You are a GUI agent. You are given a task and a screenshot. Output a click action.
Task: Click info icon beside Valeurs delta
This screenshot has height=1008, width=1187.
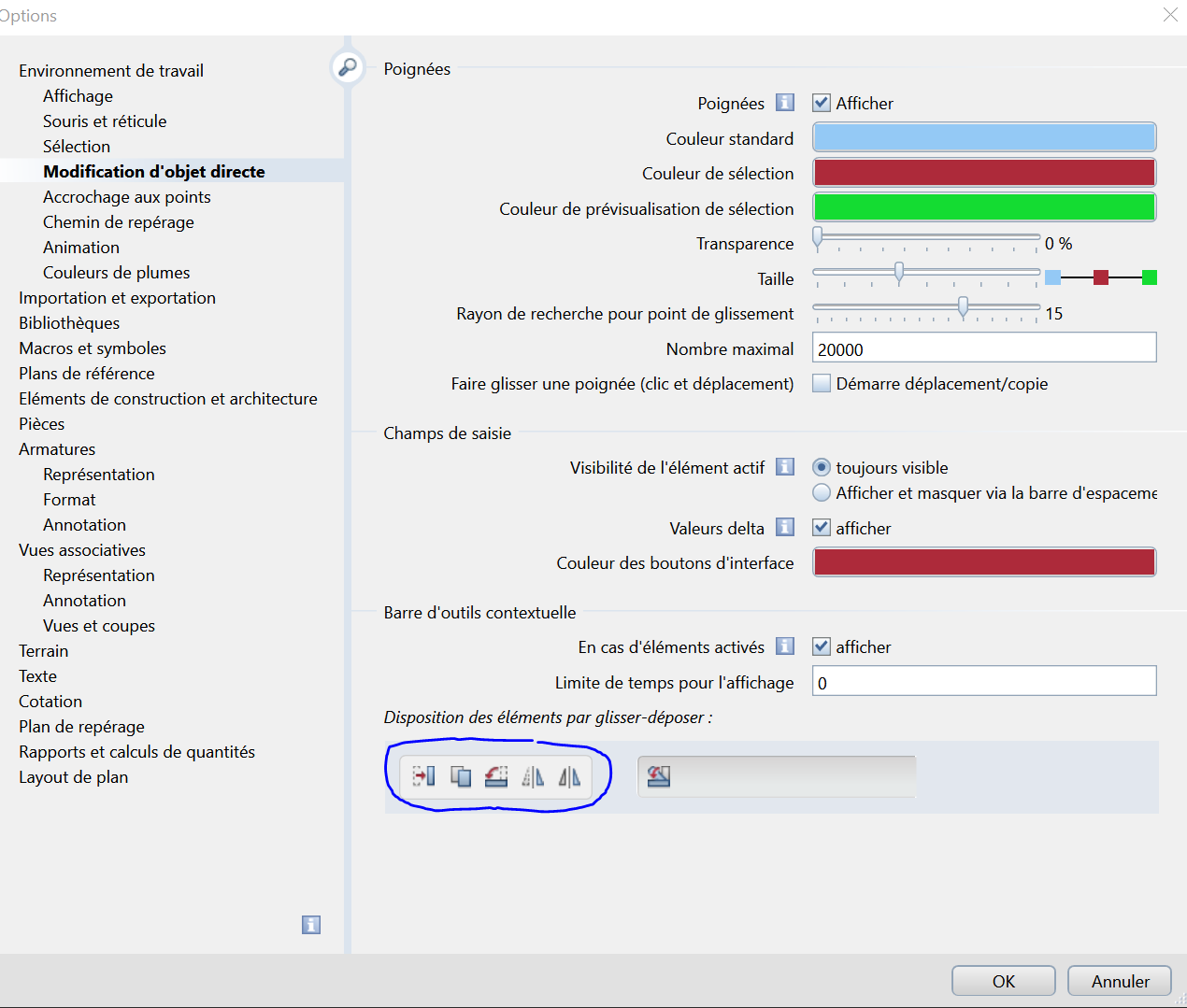[x=785, y=528]
